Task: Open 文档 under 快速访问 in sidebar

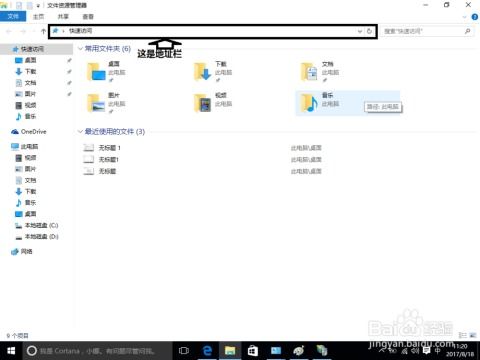Action: click(x=30, y=83)
